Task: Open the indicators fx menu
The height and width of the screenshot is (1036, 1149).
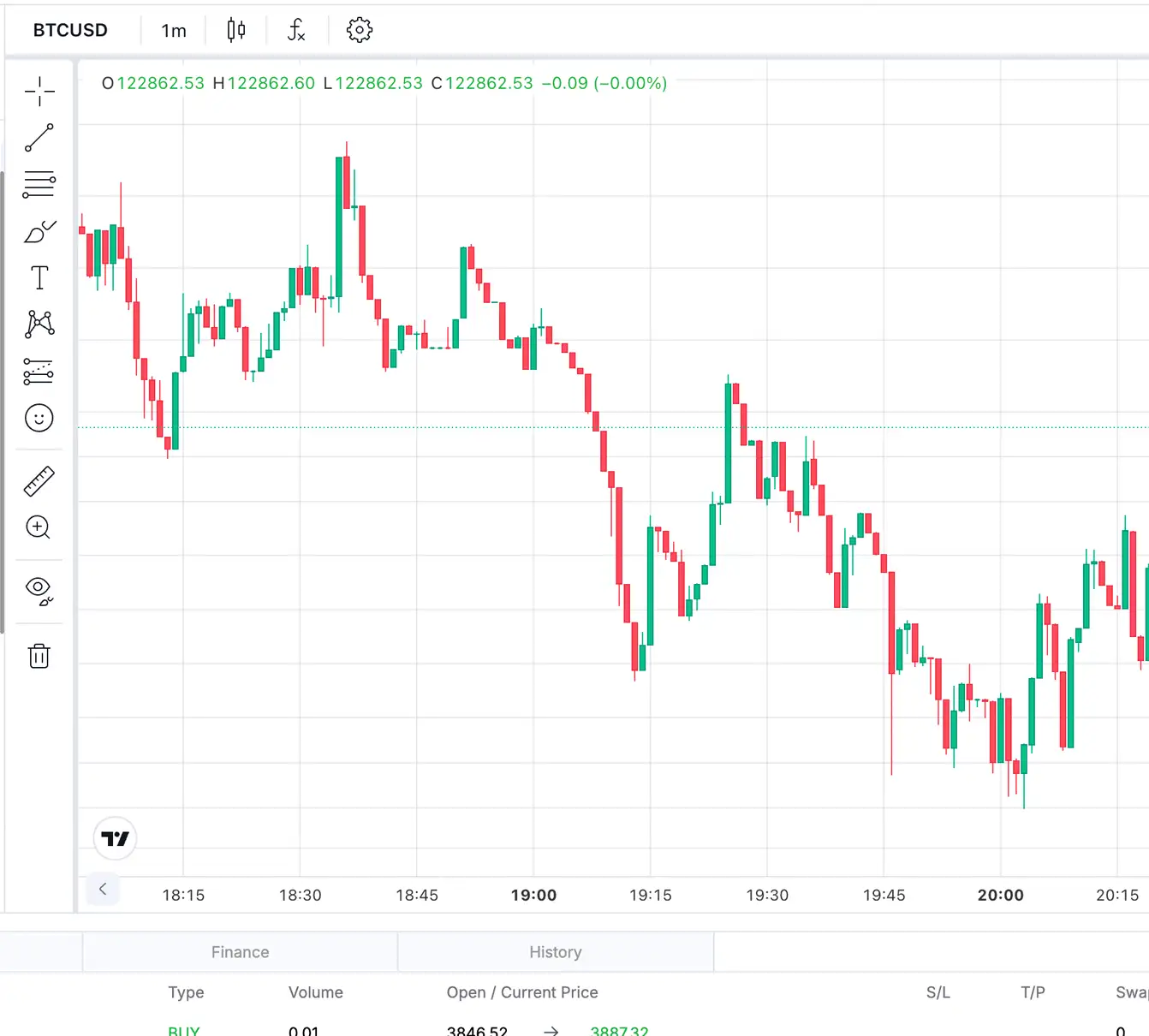Action: (x=296, y=31)
